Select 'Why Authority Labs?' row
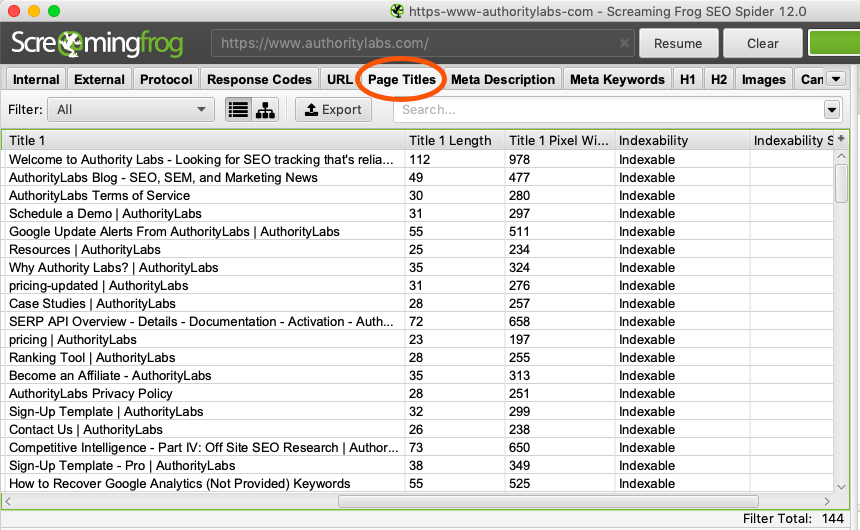This screenshot has height=530, width=860. click(x=418, y=268)
